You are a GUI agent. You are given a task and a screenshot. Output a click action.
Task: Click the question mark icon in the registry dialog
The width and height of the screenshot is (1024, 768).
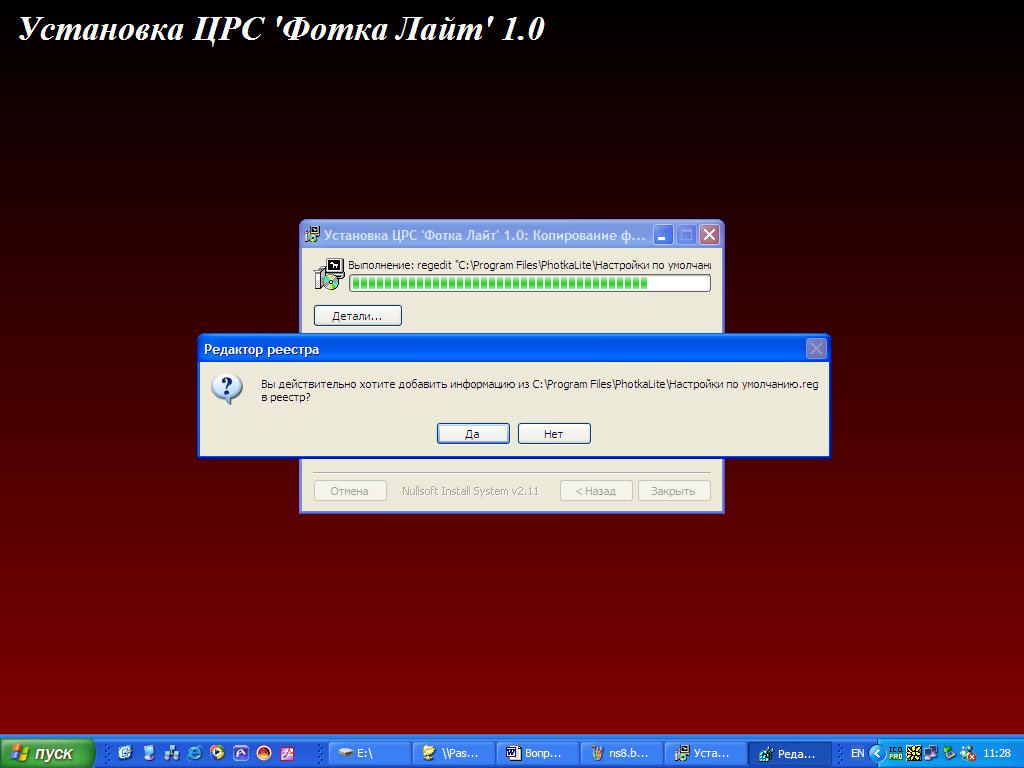pyautogui.click(x=227, y=389)
